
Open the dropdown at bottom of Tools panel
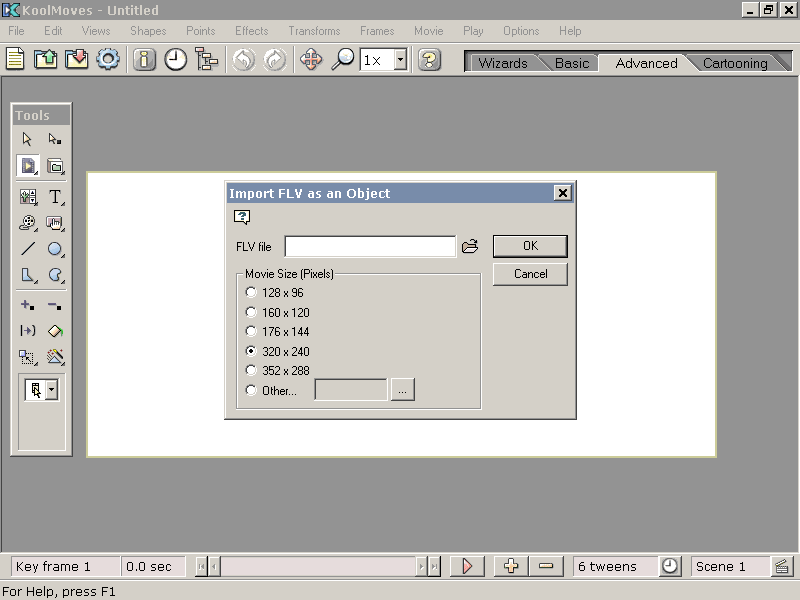pyautogui.click(x=52, y=390)
